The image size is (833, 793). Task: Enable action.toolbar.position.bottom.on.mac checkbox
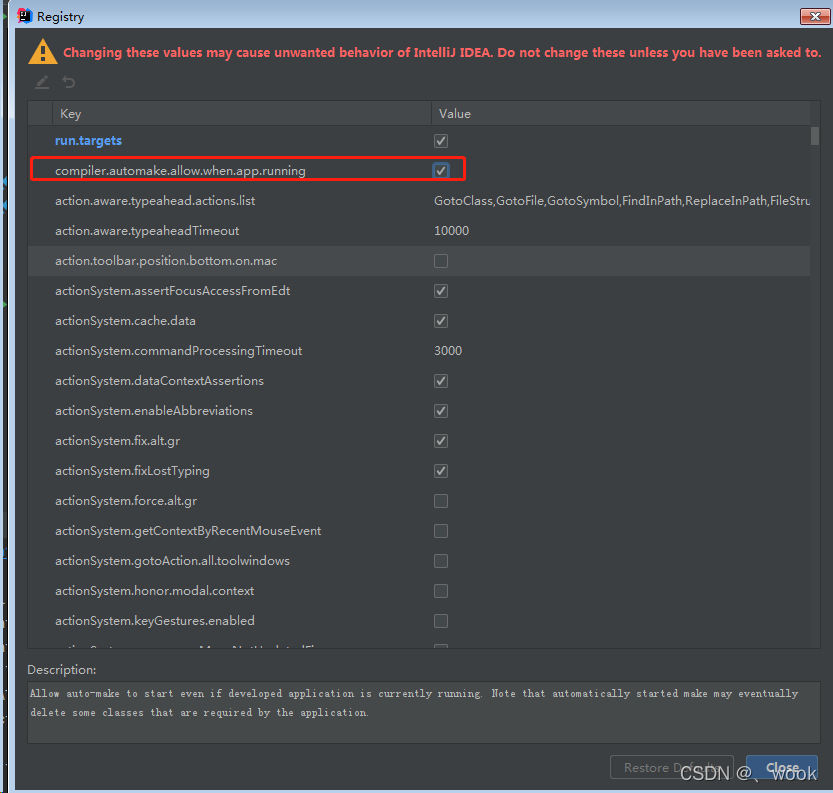tap(440, 261)
